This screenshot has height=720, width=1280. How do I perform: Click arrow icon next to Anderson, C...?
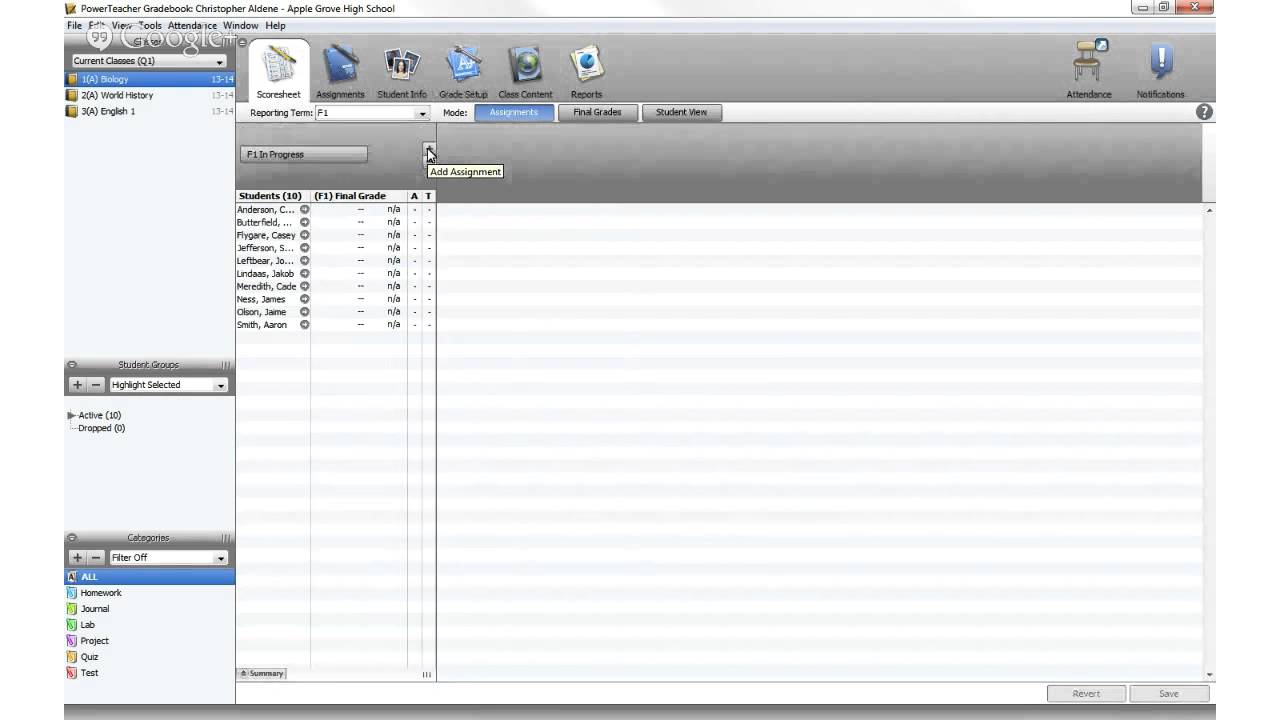(305, 210)
